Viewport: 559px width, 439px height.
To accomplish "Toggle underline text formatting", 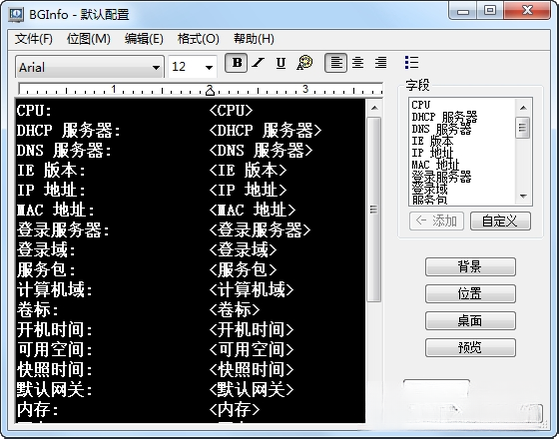I will 281,63.
